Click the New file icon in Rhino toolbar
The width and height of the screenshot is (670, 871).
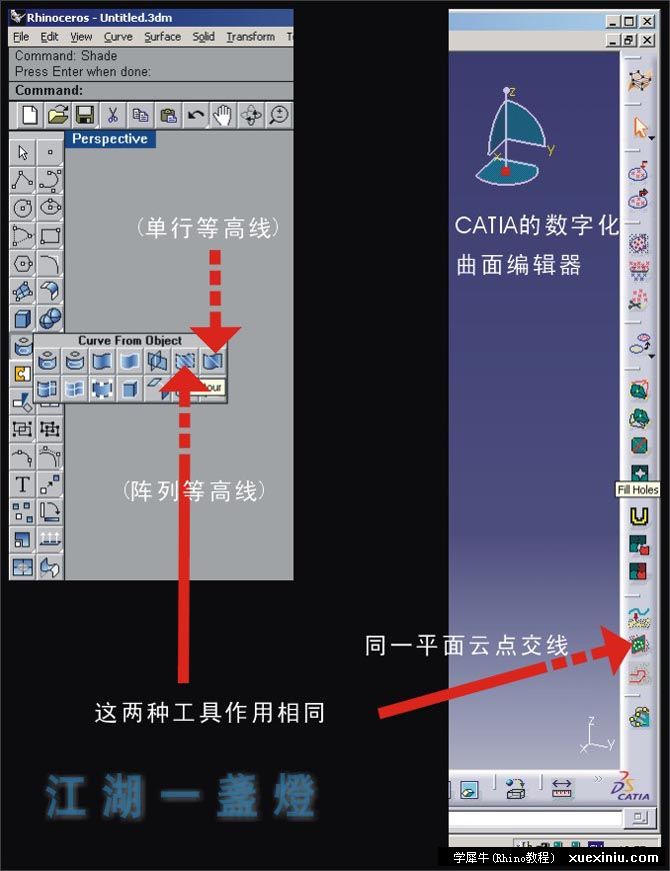click(30, 116)
